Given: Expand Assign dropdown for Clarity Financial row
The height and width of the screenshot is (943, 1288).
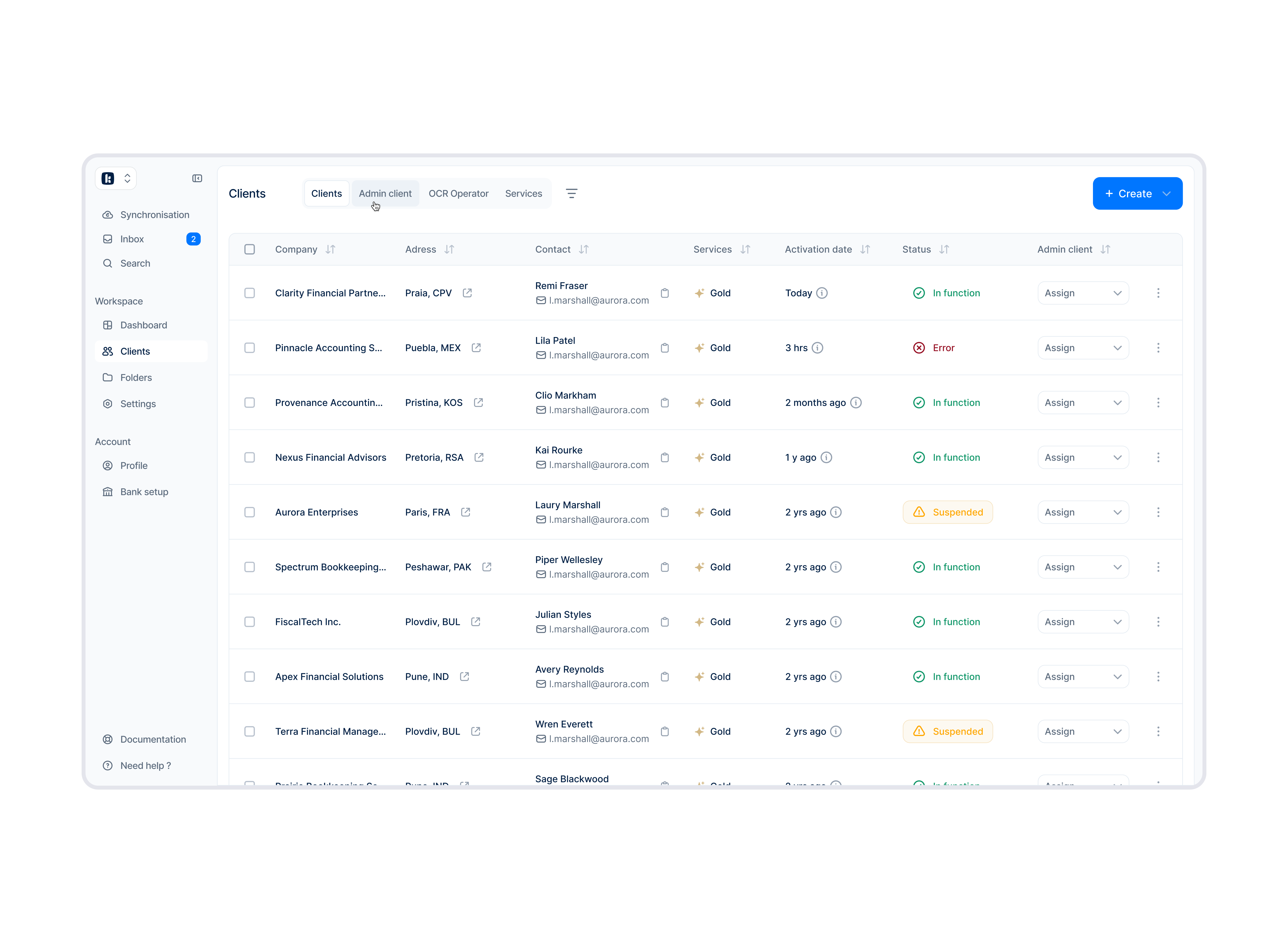Looking at the screenshot, I should [1082, 293].
